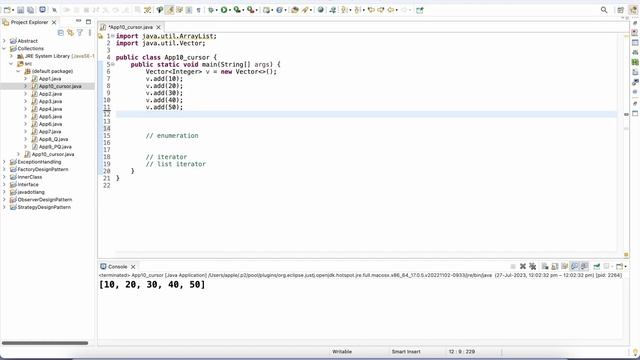Save the current file with Save icon
The height and width of the screenshot is (360, 640).
pos(20,10)
